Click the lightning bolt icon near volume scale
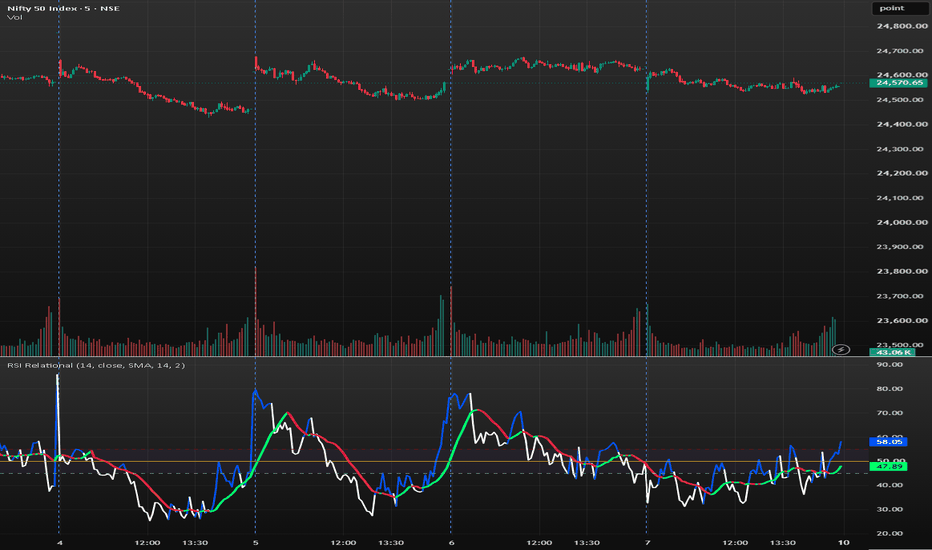This screenshot has height=550, width=932. (840, 350)
